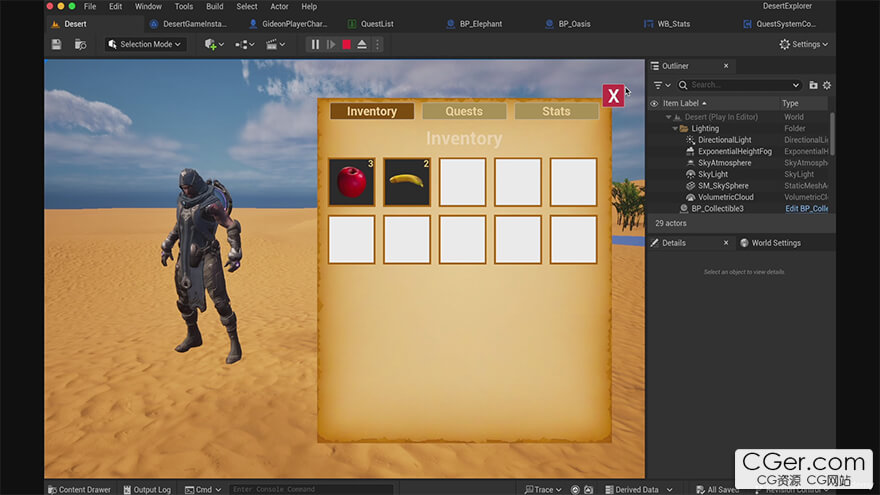Select the Stats tab in the game menu
Viewport: 880px width, 495px height.
click(x=556, y=111)
